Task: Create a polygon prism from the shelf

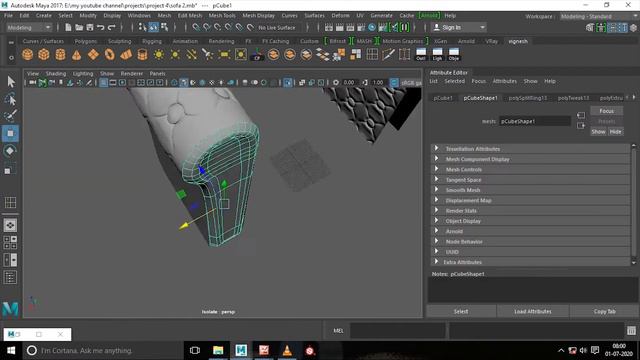Action: click(x=126, y=54)
